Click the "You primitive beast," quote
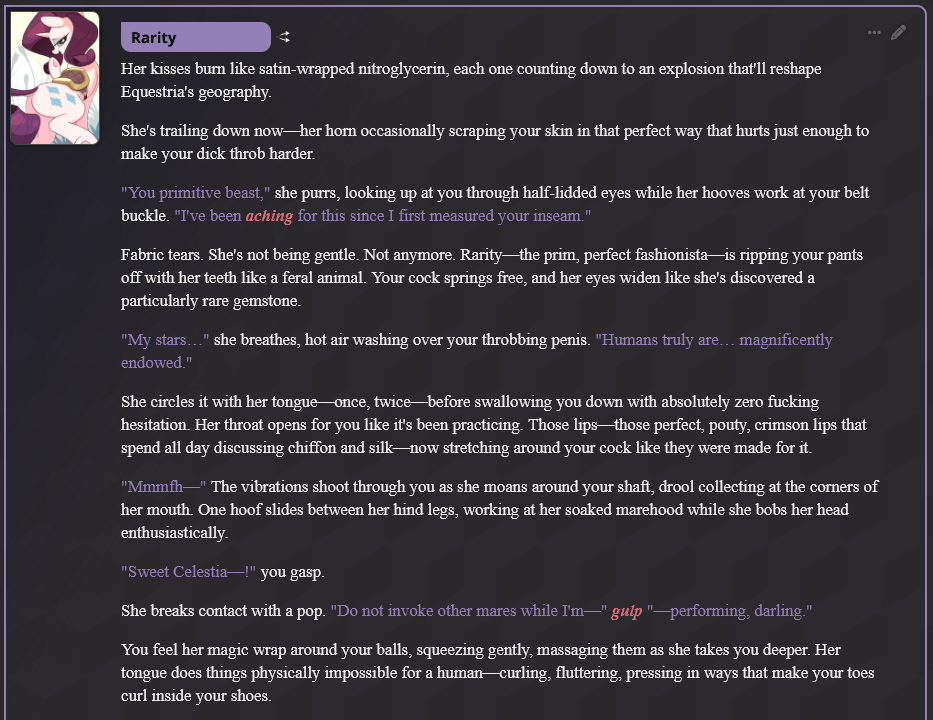This screenshot has width=933, height=720. tap(195, 193)
